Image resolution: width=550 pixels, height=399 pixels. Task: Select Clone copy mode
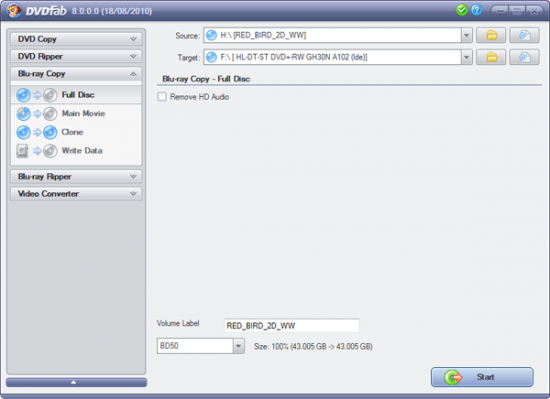point(76,132)
